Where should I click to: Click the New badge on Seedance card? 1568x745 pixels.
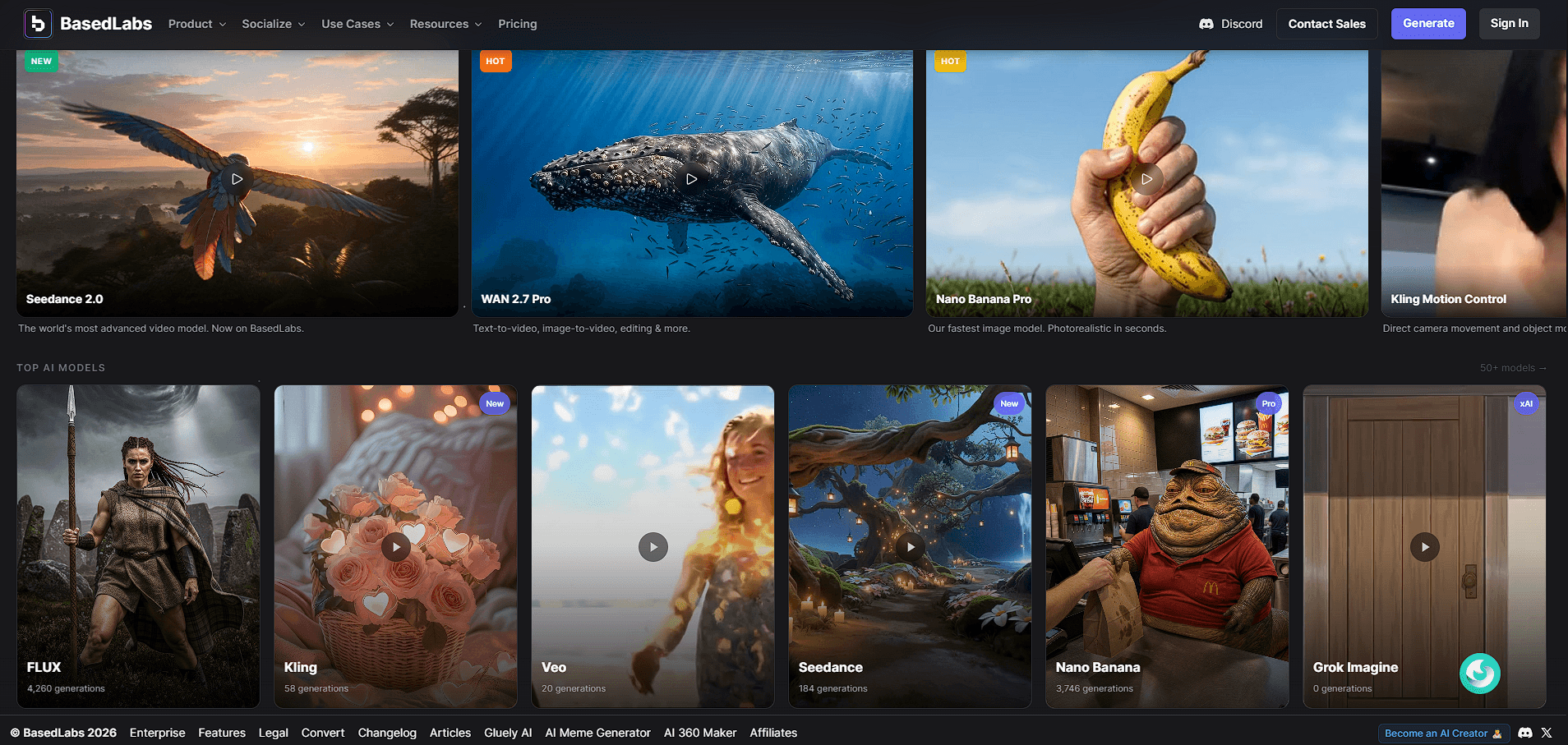pyautogui.click(x=1009, y=403)
